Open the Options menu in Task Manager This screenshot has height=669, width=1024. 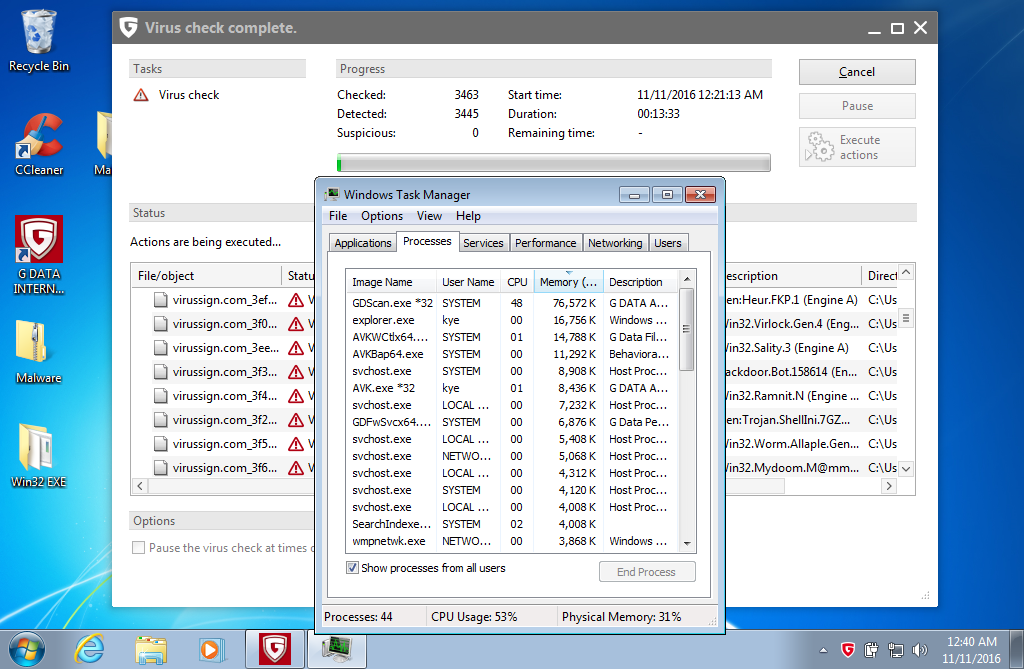[382, 216]
